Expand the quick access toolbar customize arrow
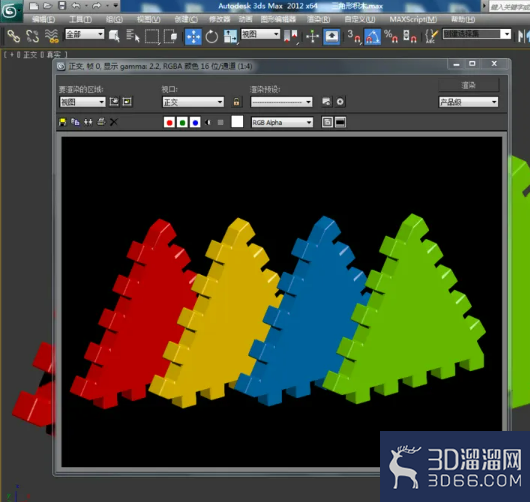 [116, 6]
